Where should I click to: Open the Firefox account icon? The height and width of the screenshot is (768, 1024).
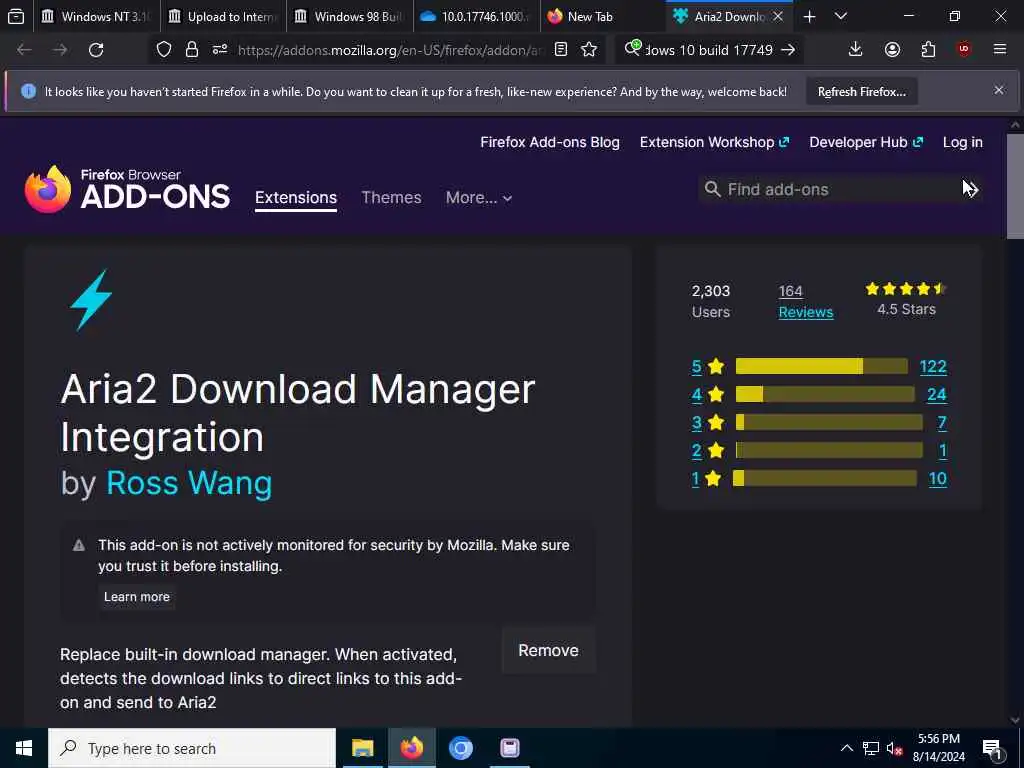[892, 50]
